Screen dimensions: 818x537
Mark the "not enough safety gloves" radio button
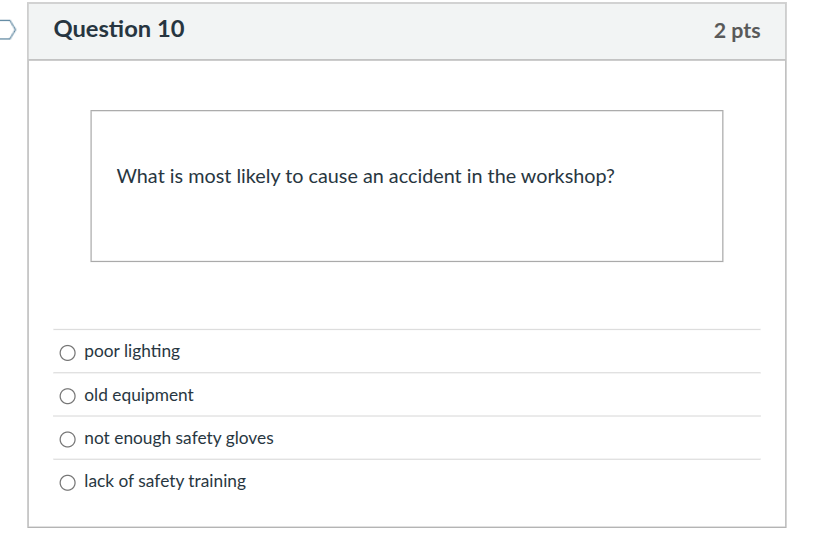[x=68, y=439]
